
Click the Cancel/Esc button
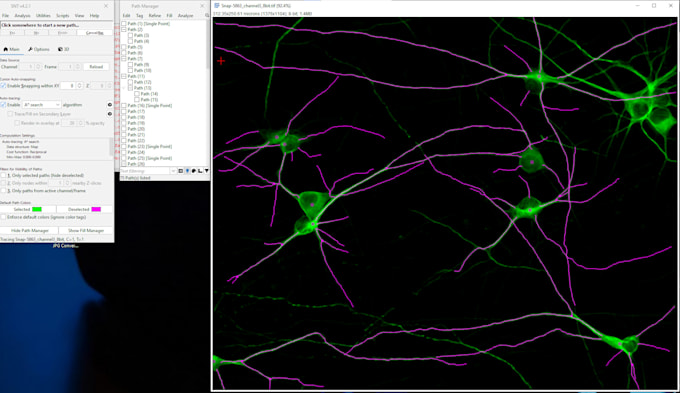pyautogui.click(x=95, y=33)
